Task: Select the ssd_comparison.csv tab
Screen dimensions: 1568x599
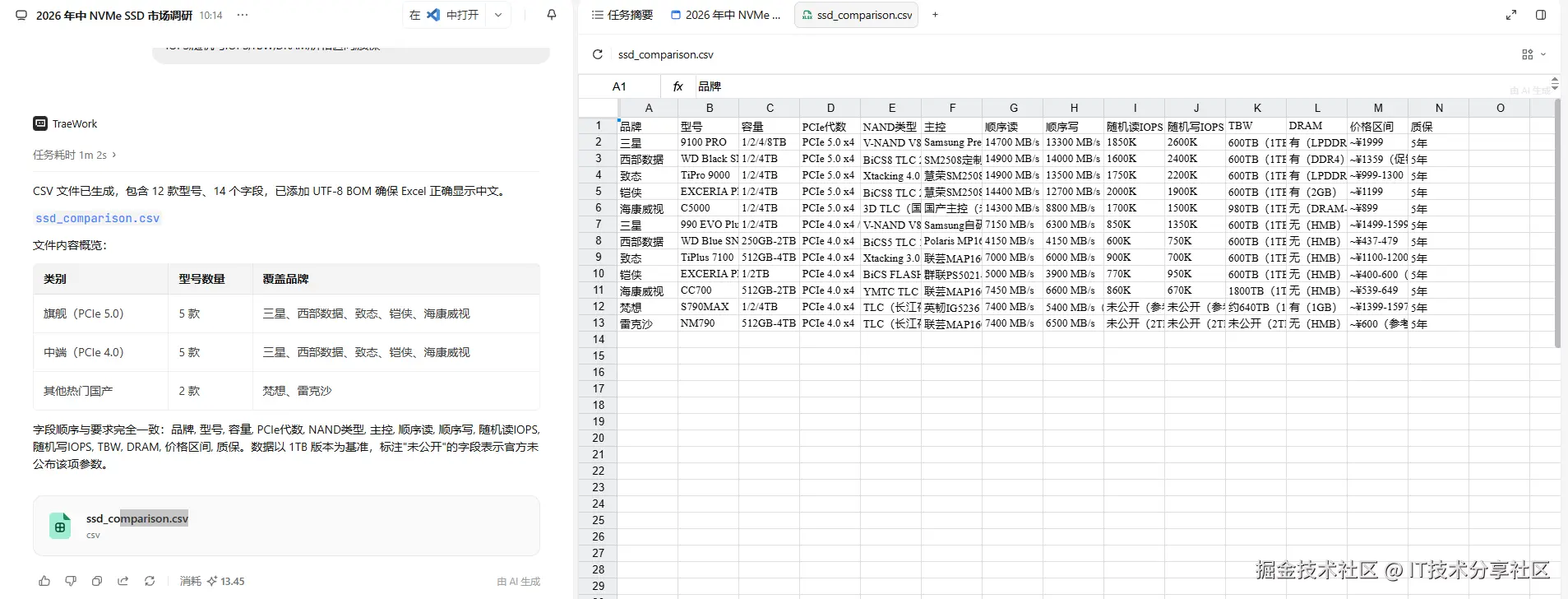Action: click(x=856, y=15)
